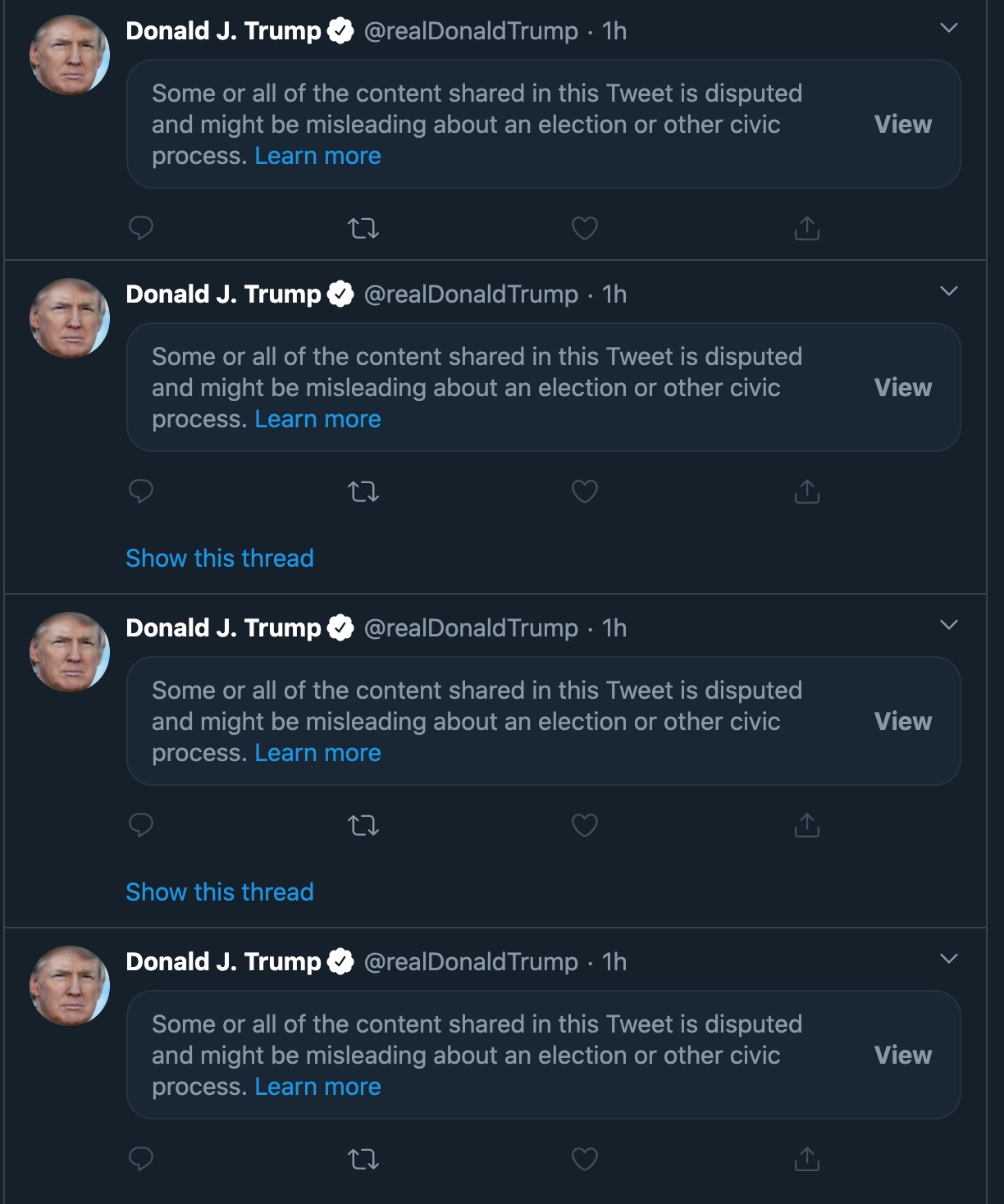This screenshot has width=1004, height=1204.
Task: Expand the fourth tweet's more-options chevron
Action: [948, 960]
